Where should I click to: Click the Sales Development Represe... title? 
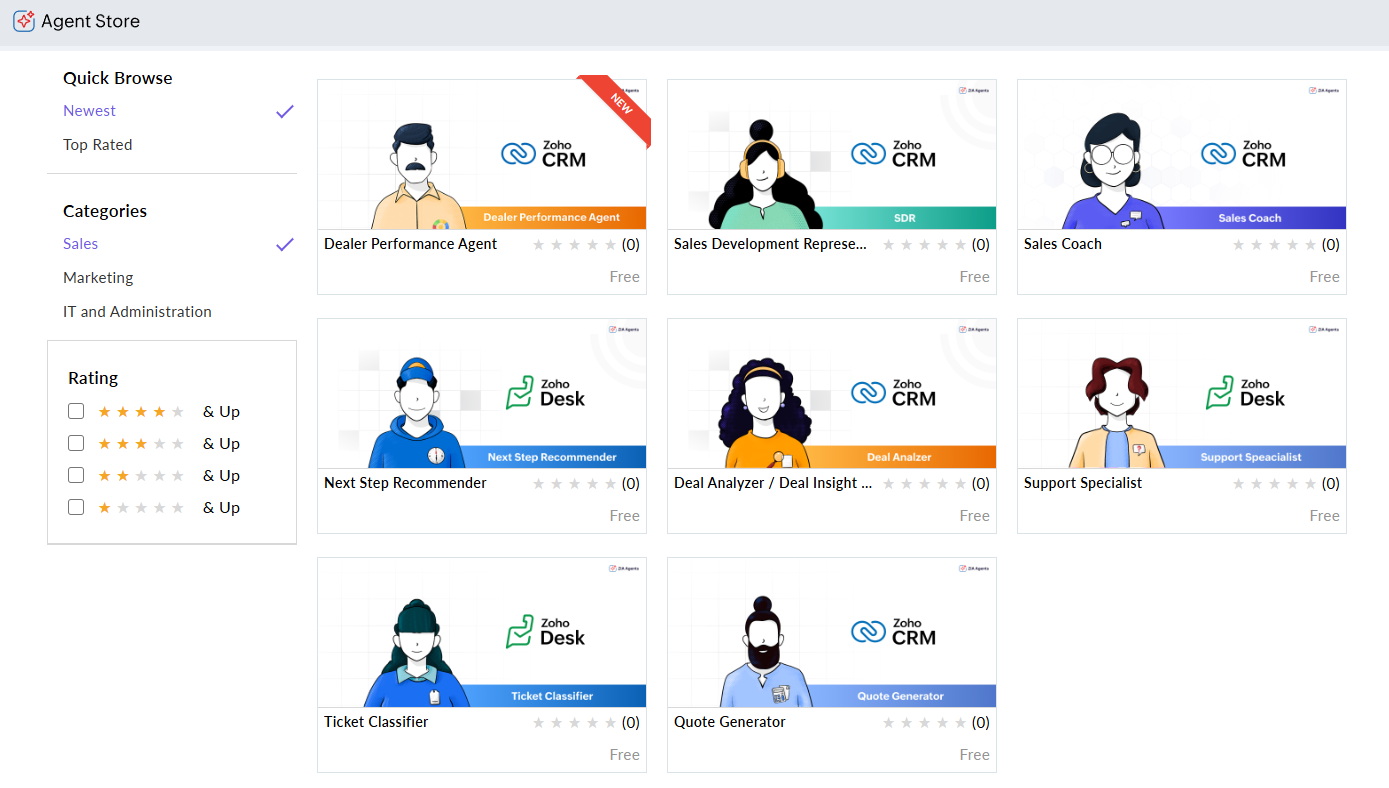coord(770,244)
